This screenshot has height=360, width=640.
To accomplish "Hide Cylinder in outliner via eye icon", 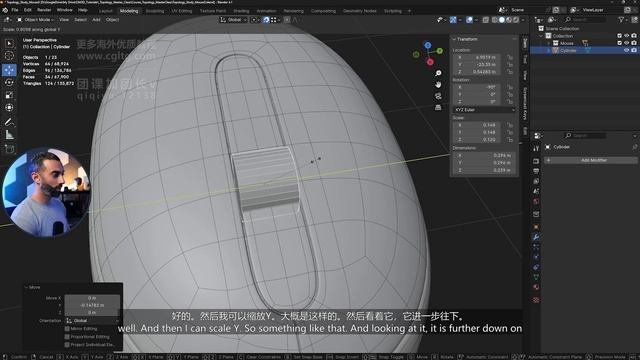I will pos(627,50).
